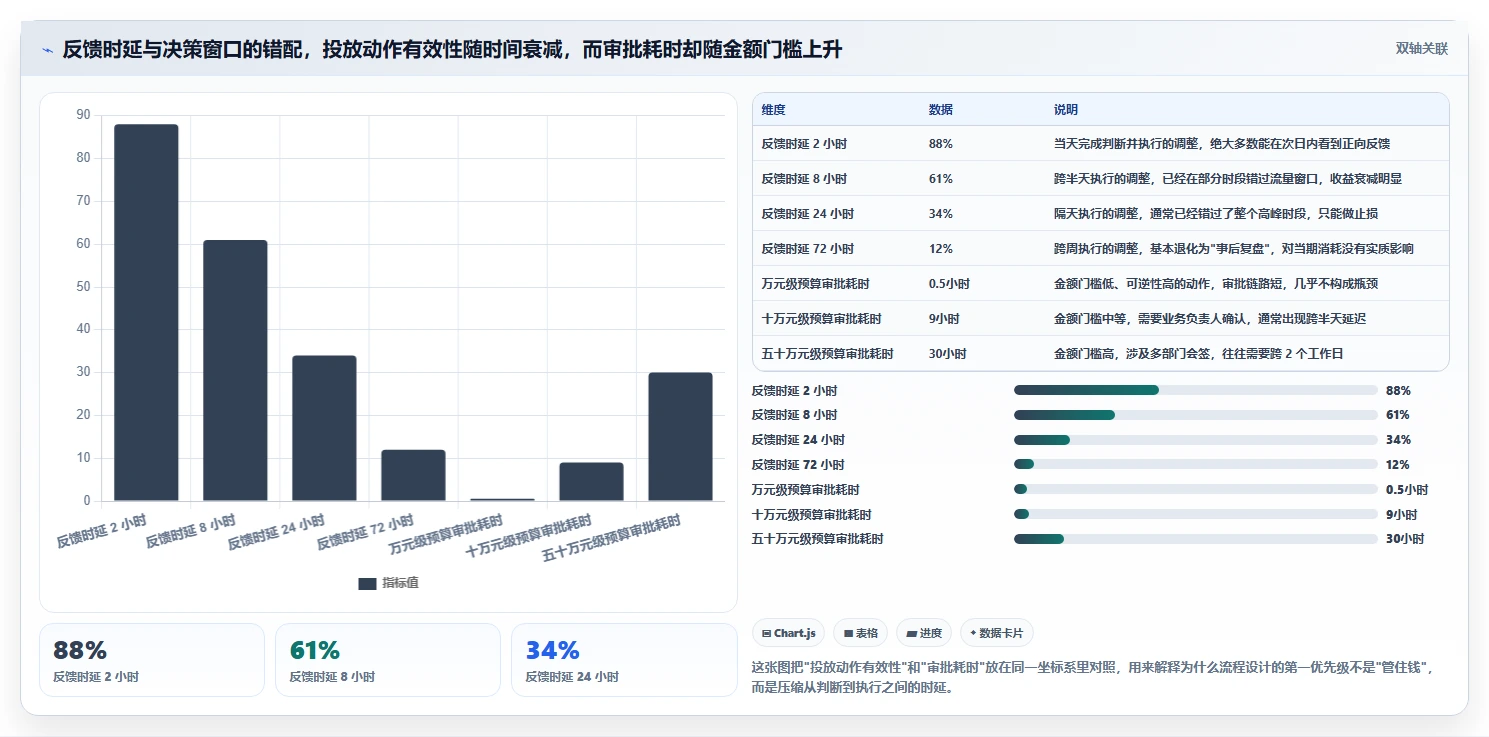
Task: Click the description starting 金额门槛低
Action: coord(1216,284)
